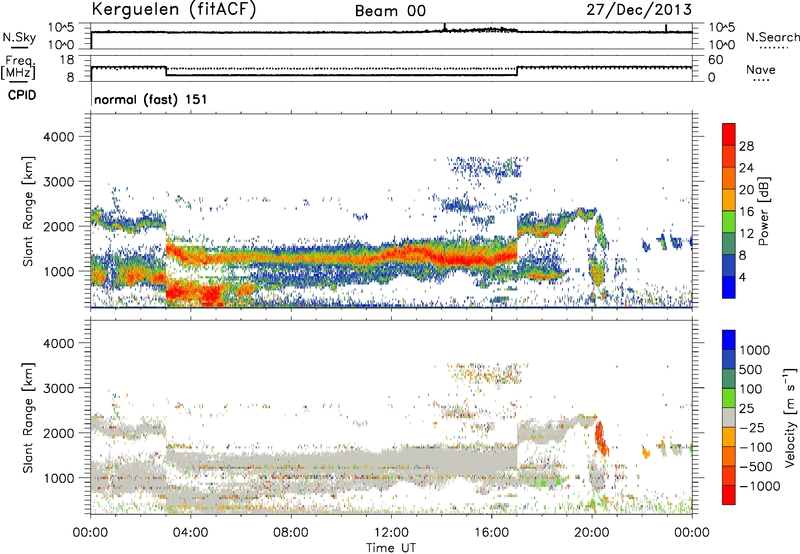Click the blue bottom of power colorbar

tap(729, 287)
